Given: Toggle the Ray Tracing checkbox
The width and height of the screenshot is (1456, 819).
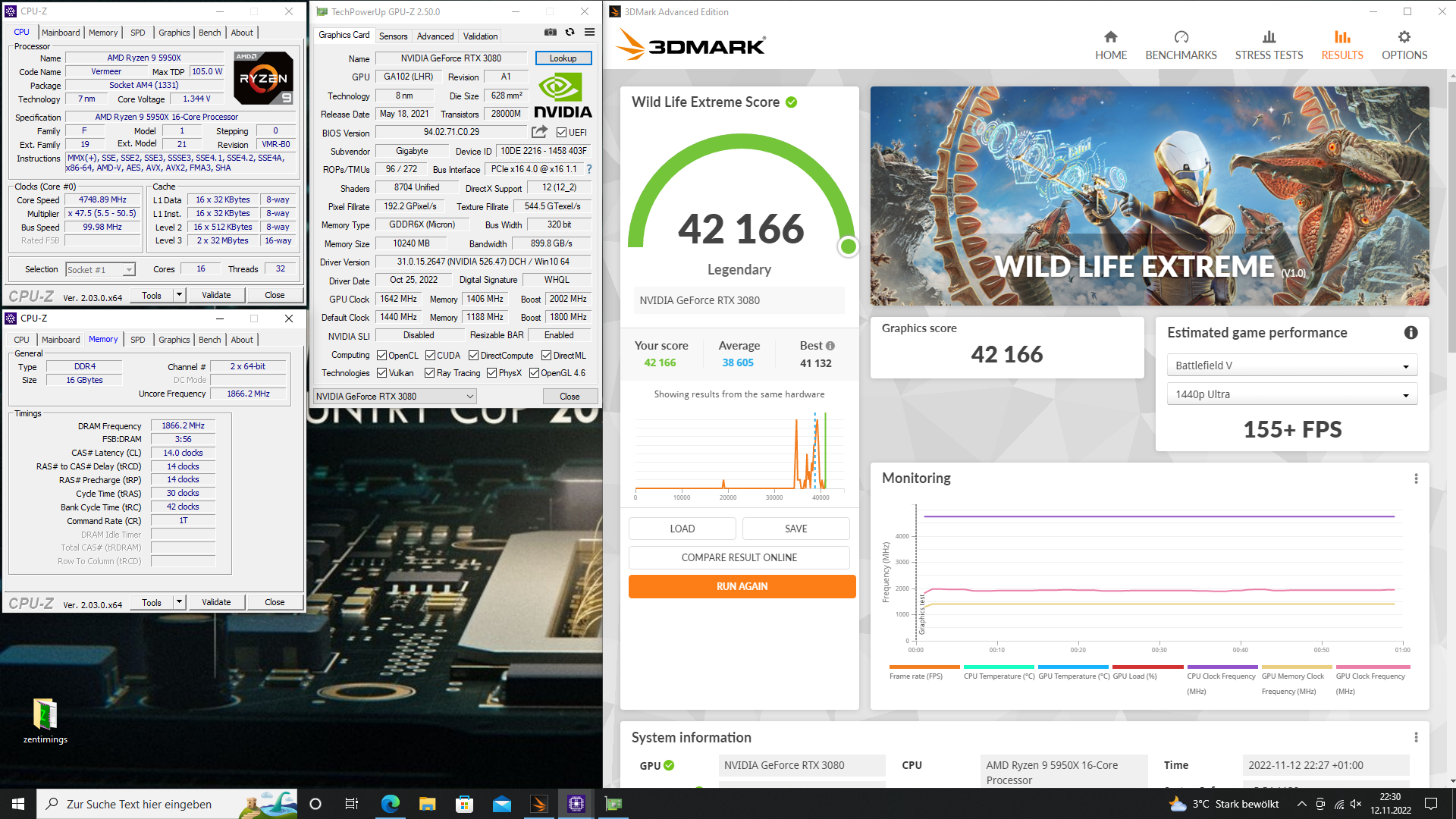Looking at the screenshot, I should point(430,373).
